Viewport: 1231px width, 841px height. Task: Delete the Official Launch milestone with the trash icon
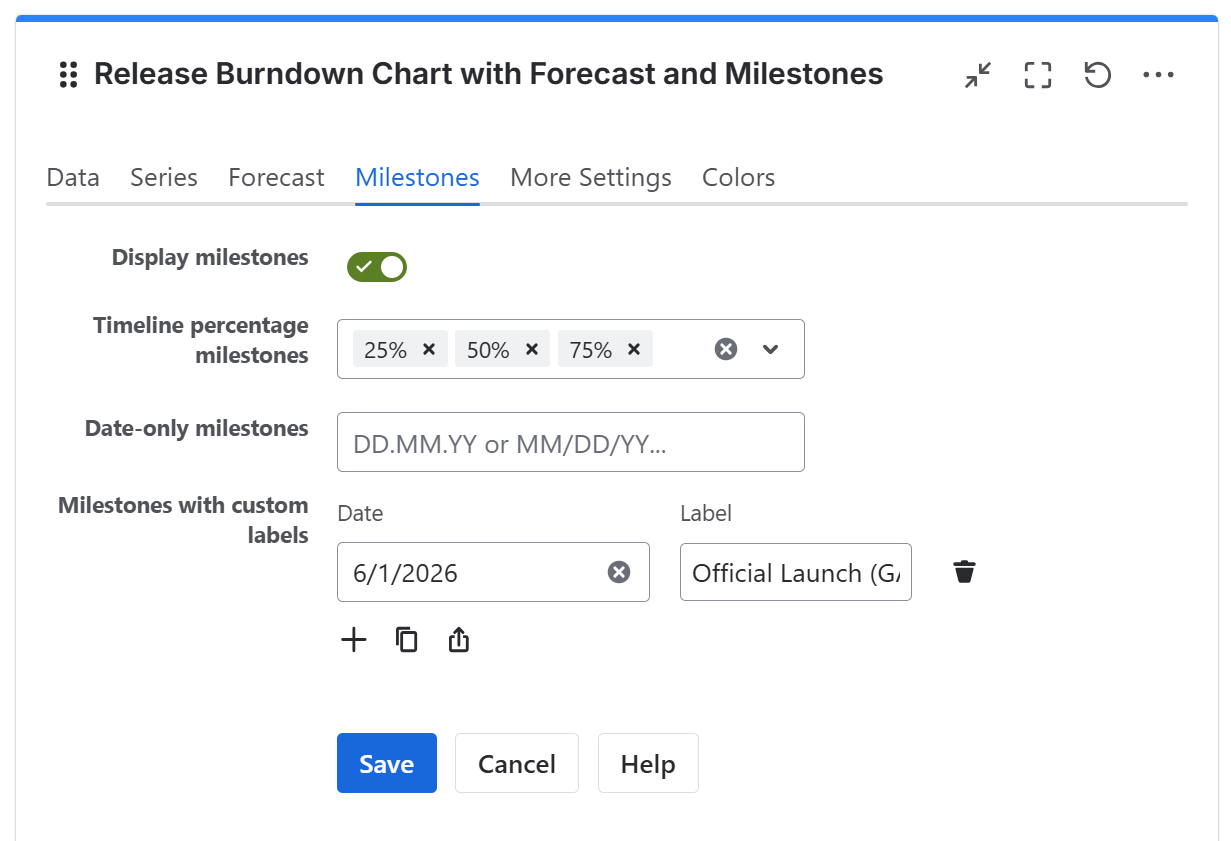coord(963,571)
